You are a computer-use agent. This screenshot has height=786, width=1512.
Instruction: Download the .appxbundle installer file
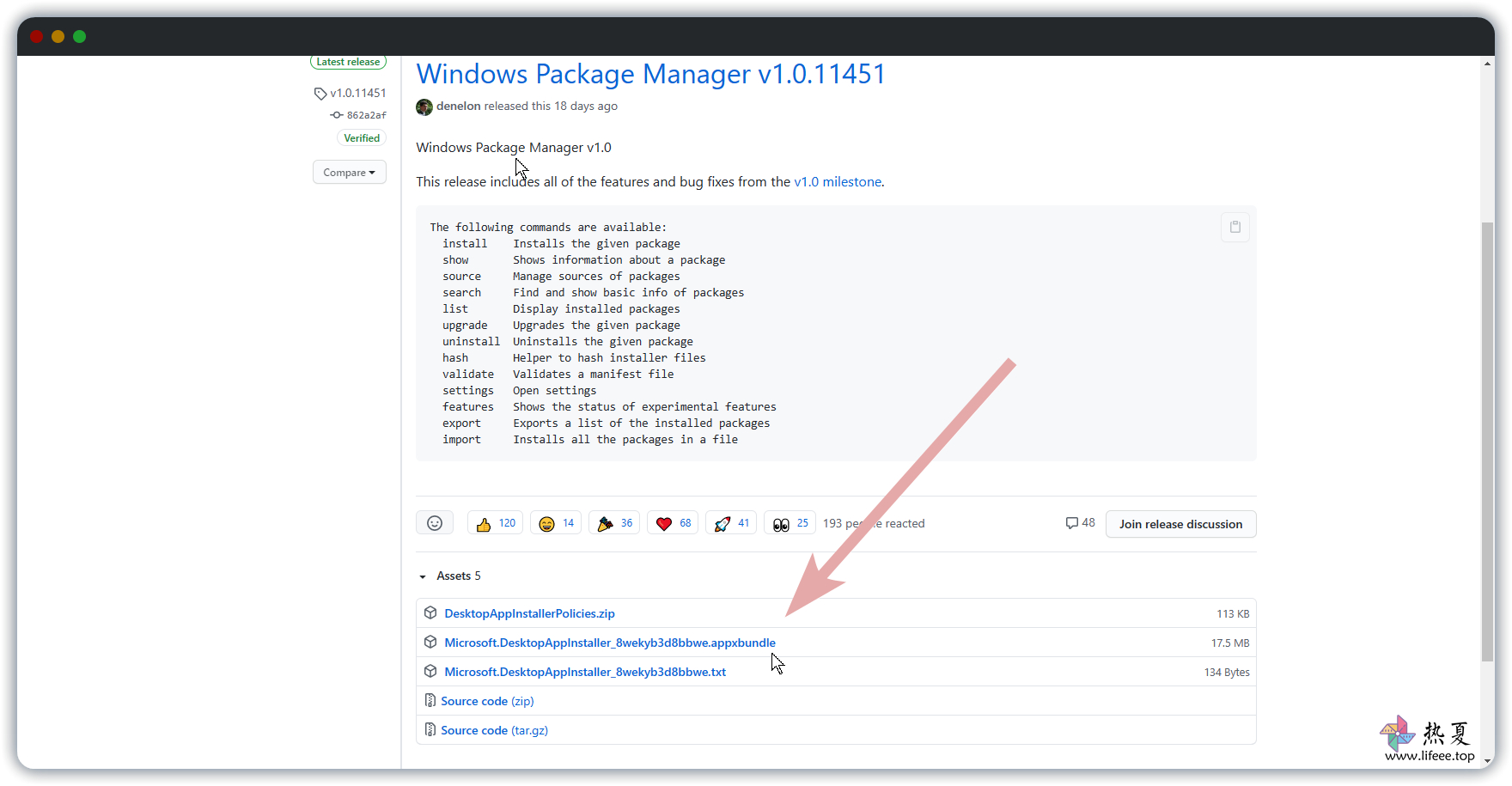[x=610, y=643]
